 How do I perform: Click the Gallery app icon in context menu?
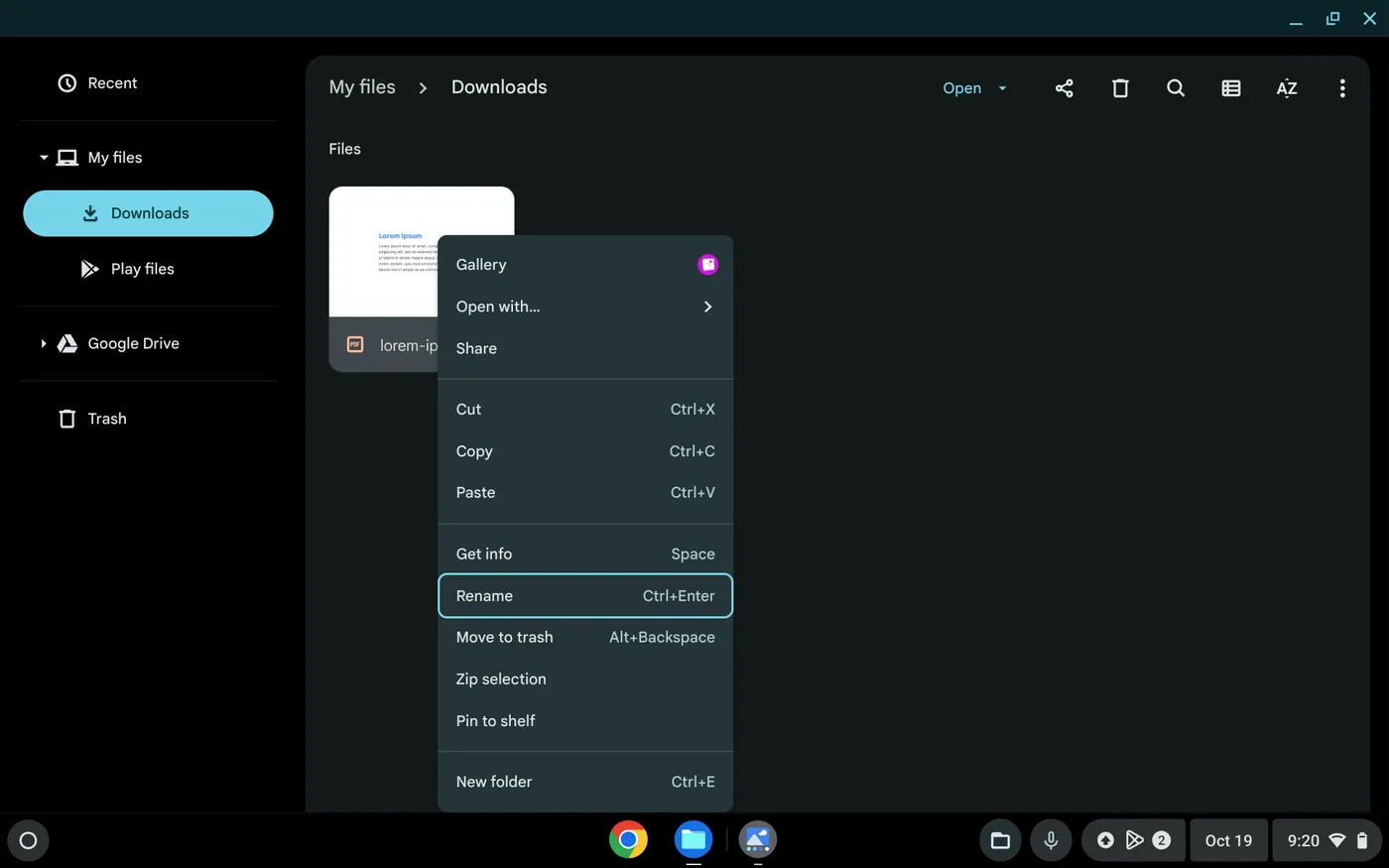point(707,265)
